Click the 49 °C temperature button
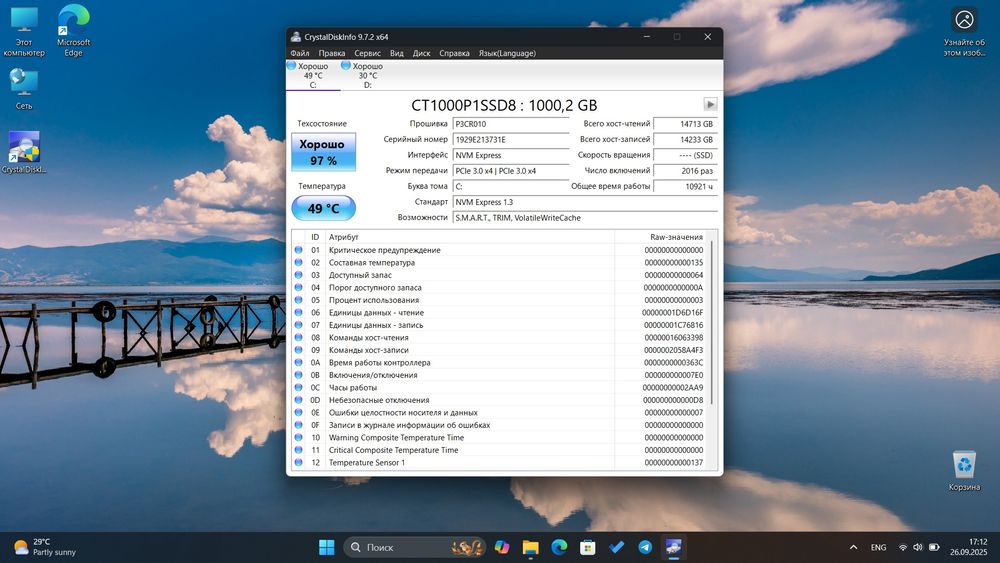 [x=322, y=208]
